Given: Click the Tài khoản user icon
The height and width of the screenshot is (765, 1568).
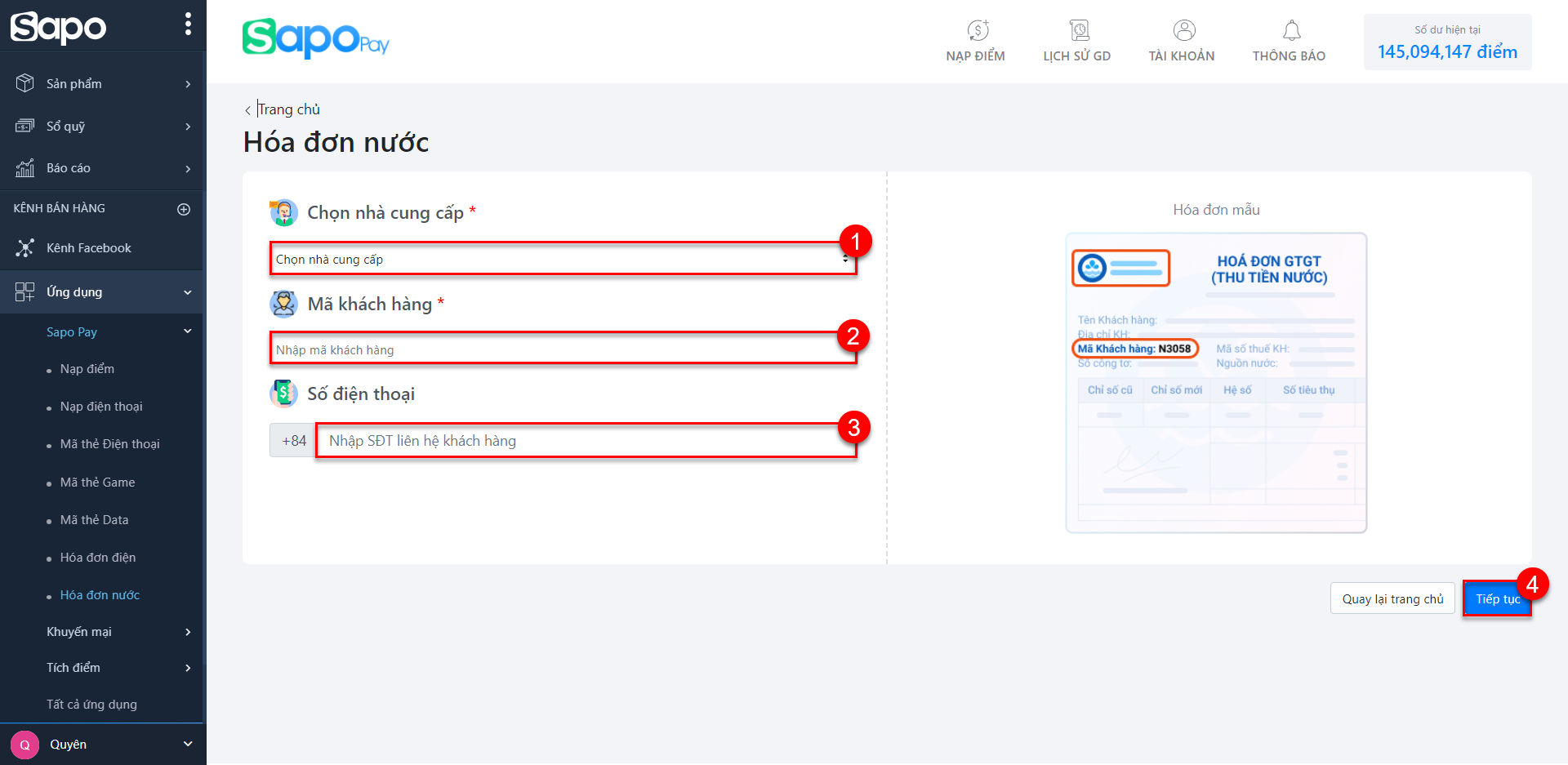Looking at the screenshot, I should pyautogui.click(x=1184, y=30).
